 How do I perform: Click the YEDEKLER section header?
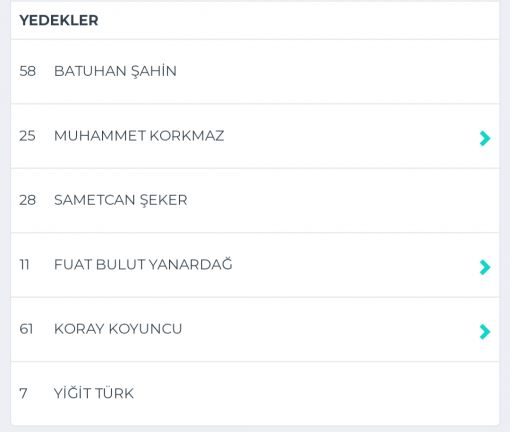pyautogui.click(x=59, y=20)
